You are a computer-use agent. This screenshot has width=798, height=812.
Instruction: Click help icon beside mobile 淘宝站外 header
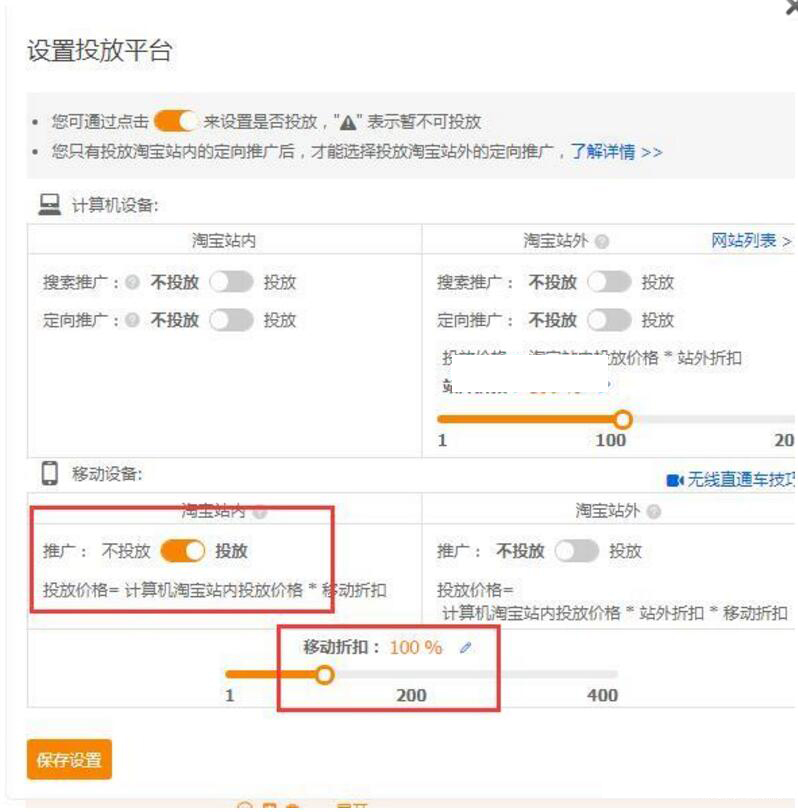(654, 512)
